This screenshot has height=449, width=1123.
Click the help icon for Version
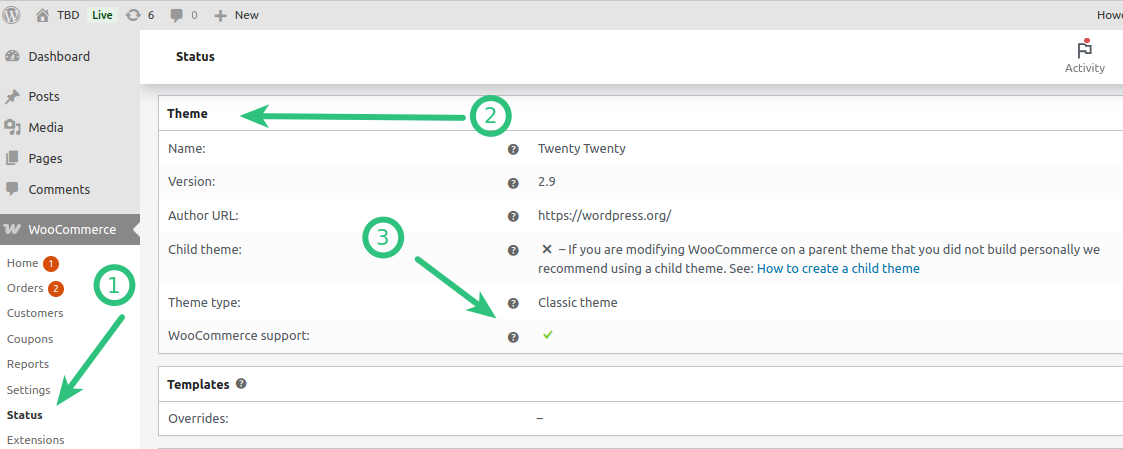click(513, 183)
